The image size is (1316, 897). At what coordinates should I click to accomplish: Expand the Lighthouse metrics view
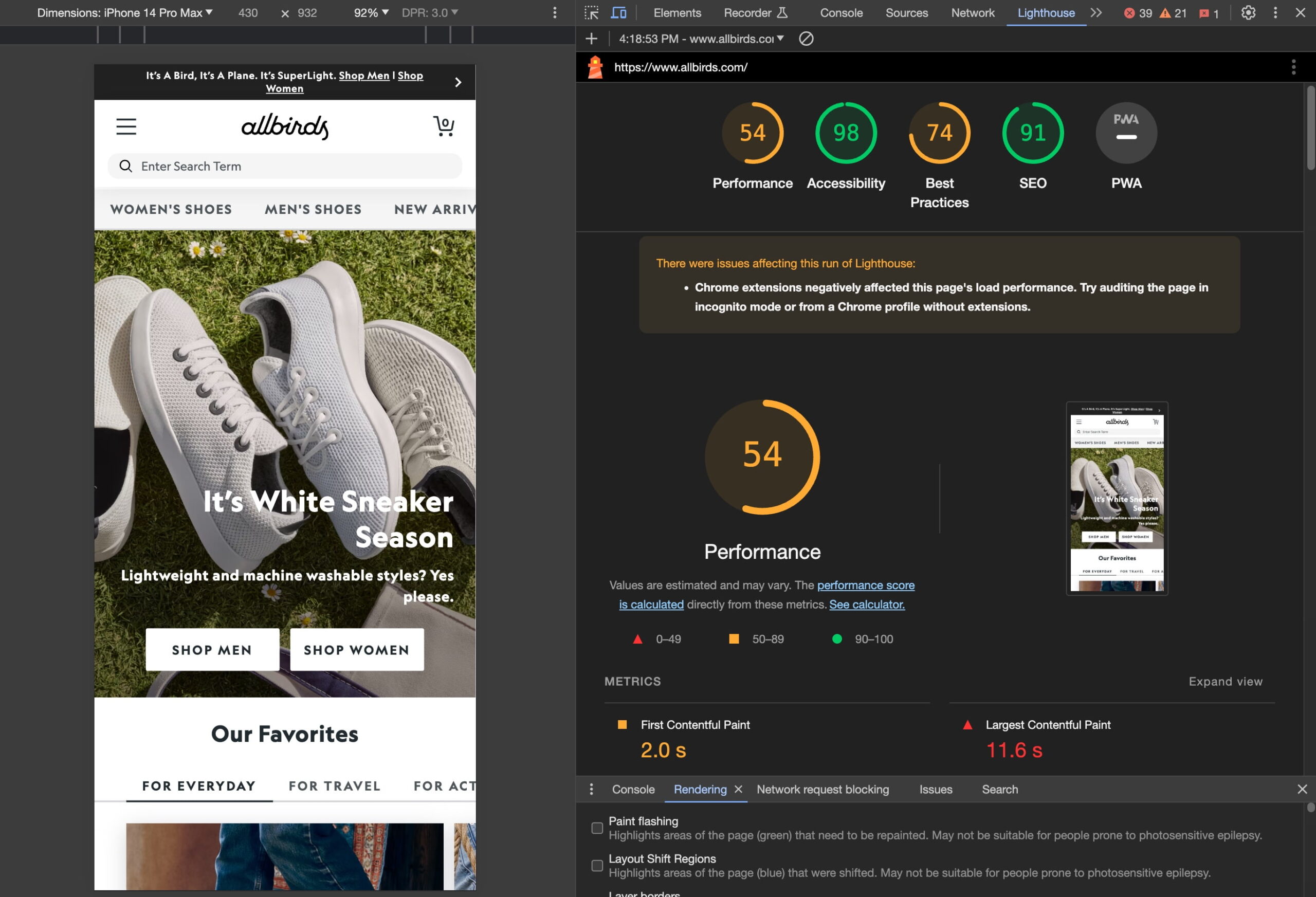(1225, 681)
